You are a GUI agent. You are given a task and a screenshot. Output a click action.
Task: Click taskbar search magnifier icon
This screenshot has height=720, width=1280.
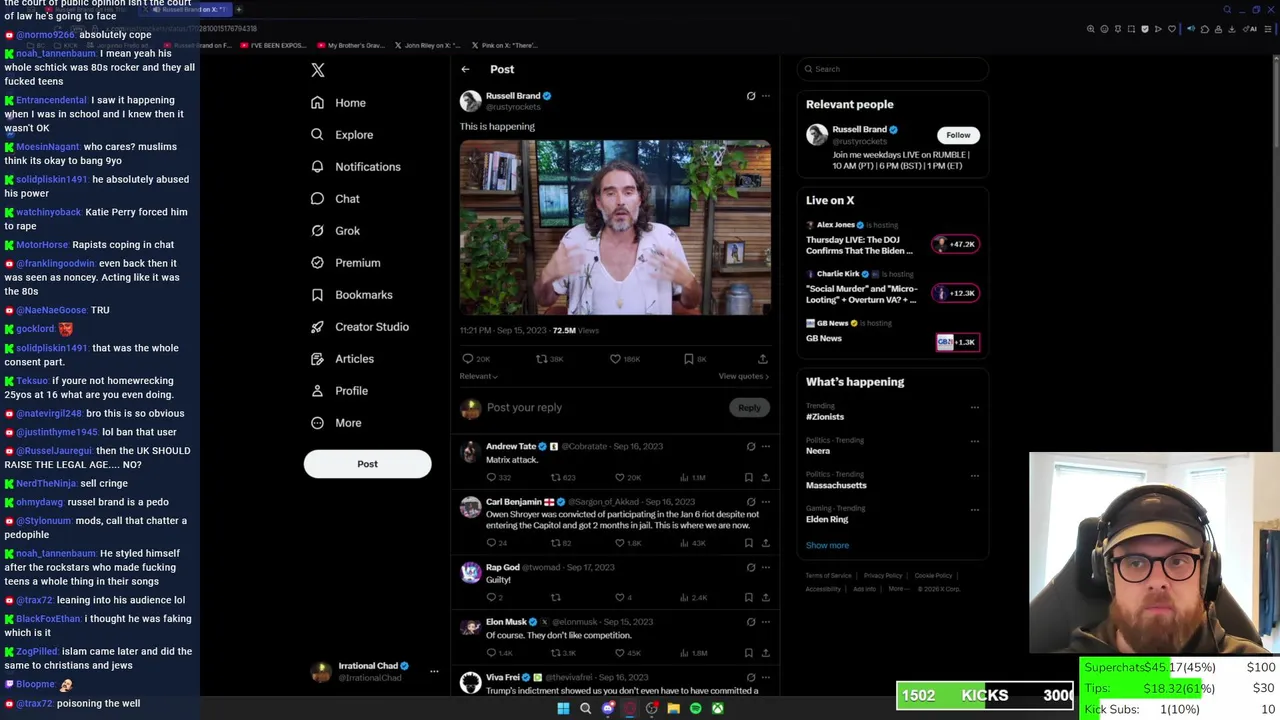coord(586,709)
